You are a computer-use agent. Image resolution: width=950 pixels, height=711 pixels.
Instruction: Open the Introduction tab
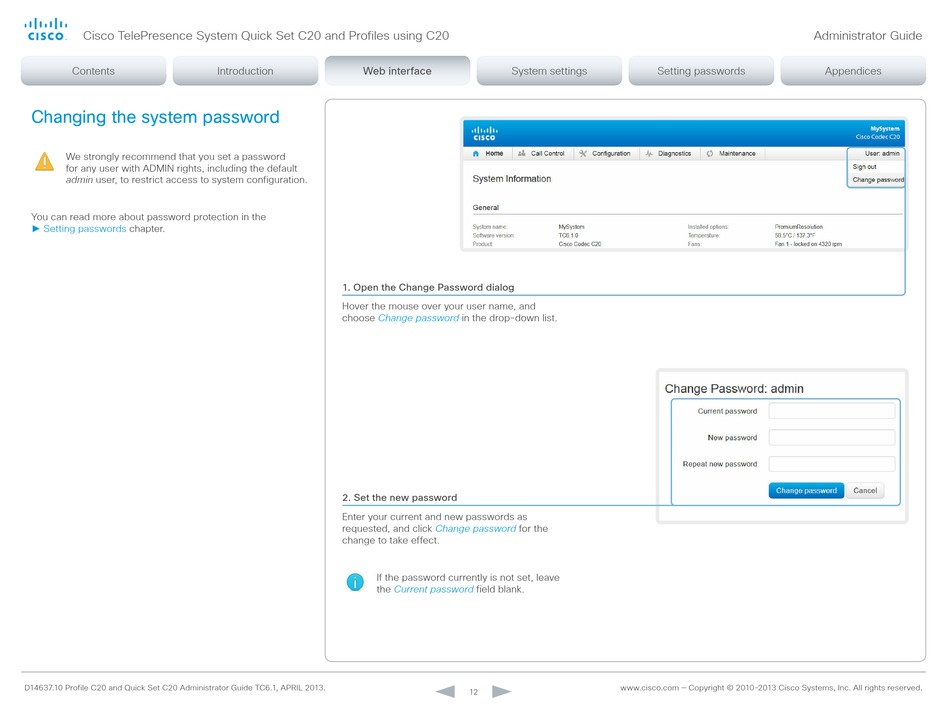click(x=245, y=71)
